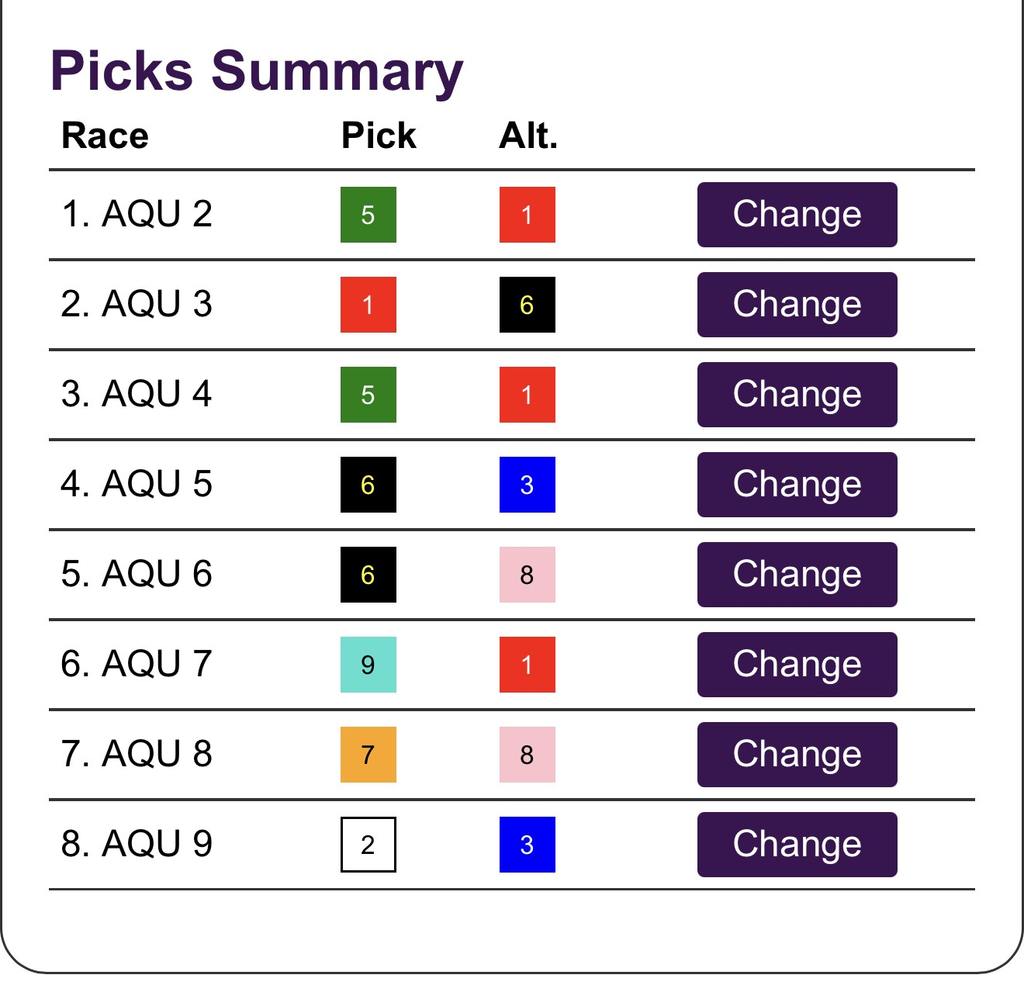Tap blue number 3 alternate for AQU 5

click(x=527, y=485)
